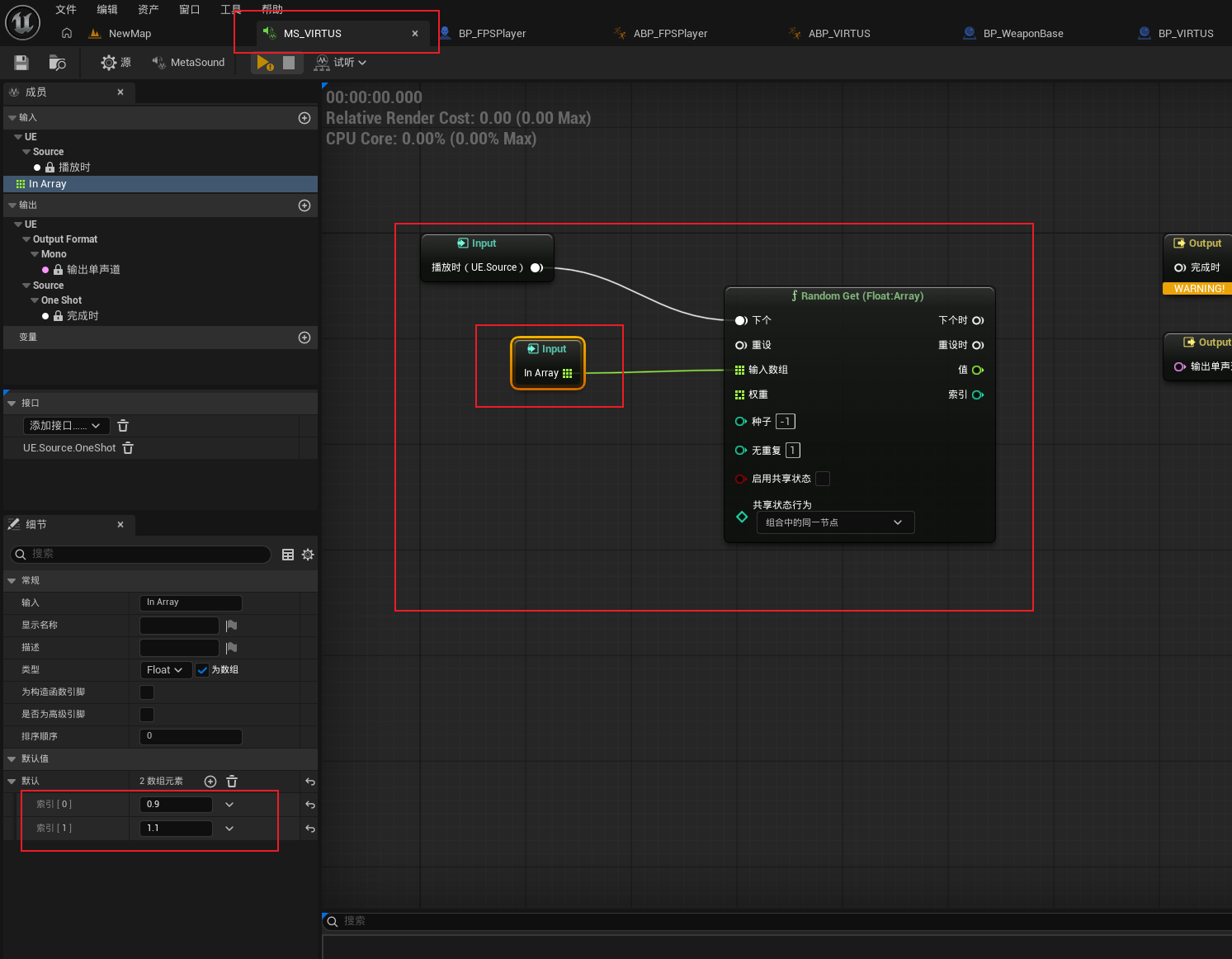
Task: Open details panel settings gear
Action: (x=308, y=555)
